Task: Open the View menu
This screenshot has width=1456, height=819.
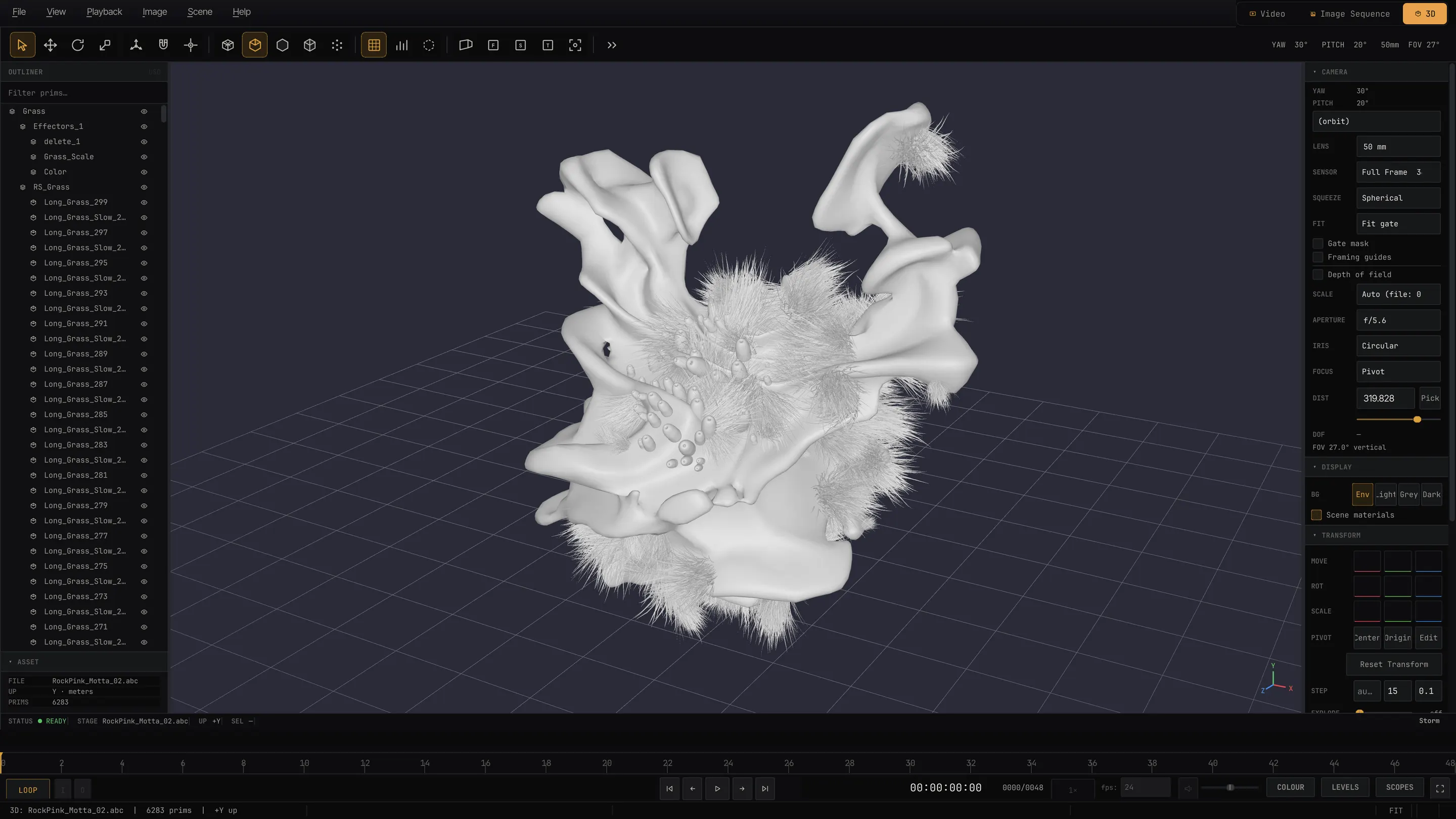Action: pyautogui.click(x=56, y=12)
